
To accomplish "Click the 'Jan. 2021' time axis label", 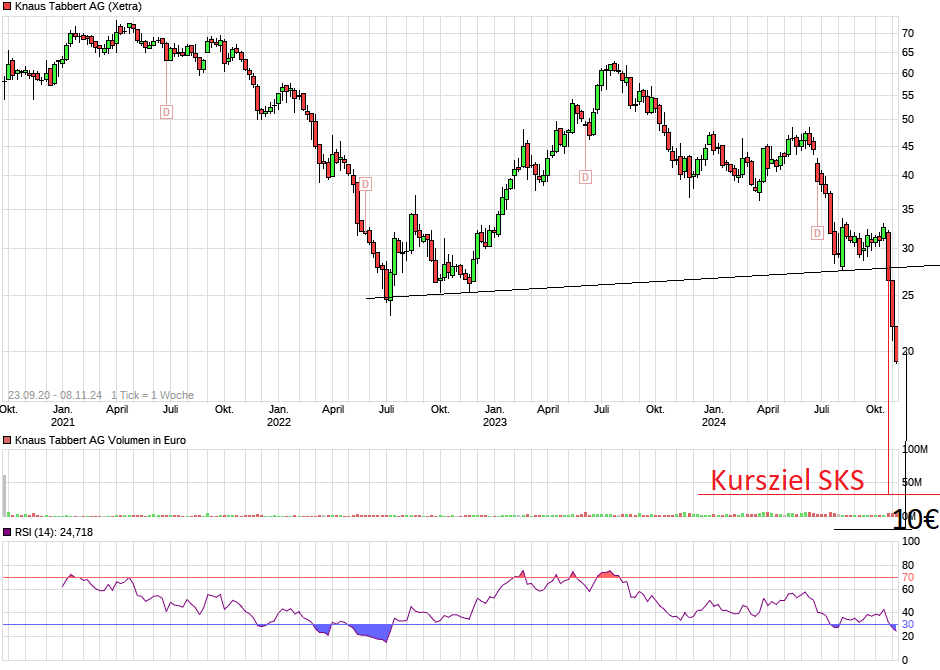I will (62, 416).
